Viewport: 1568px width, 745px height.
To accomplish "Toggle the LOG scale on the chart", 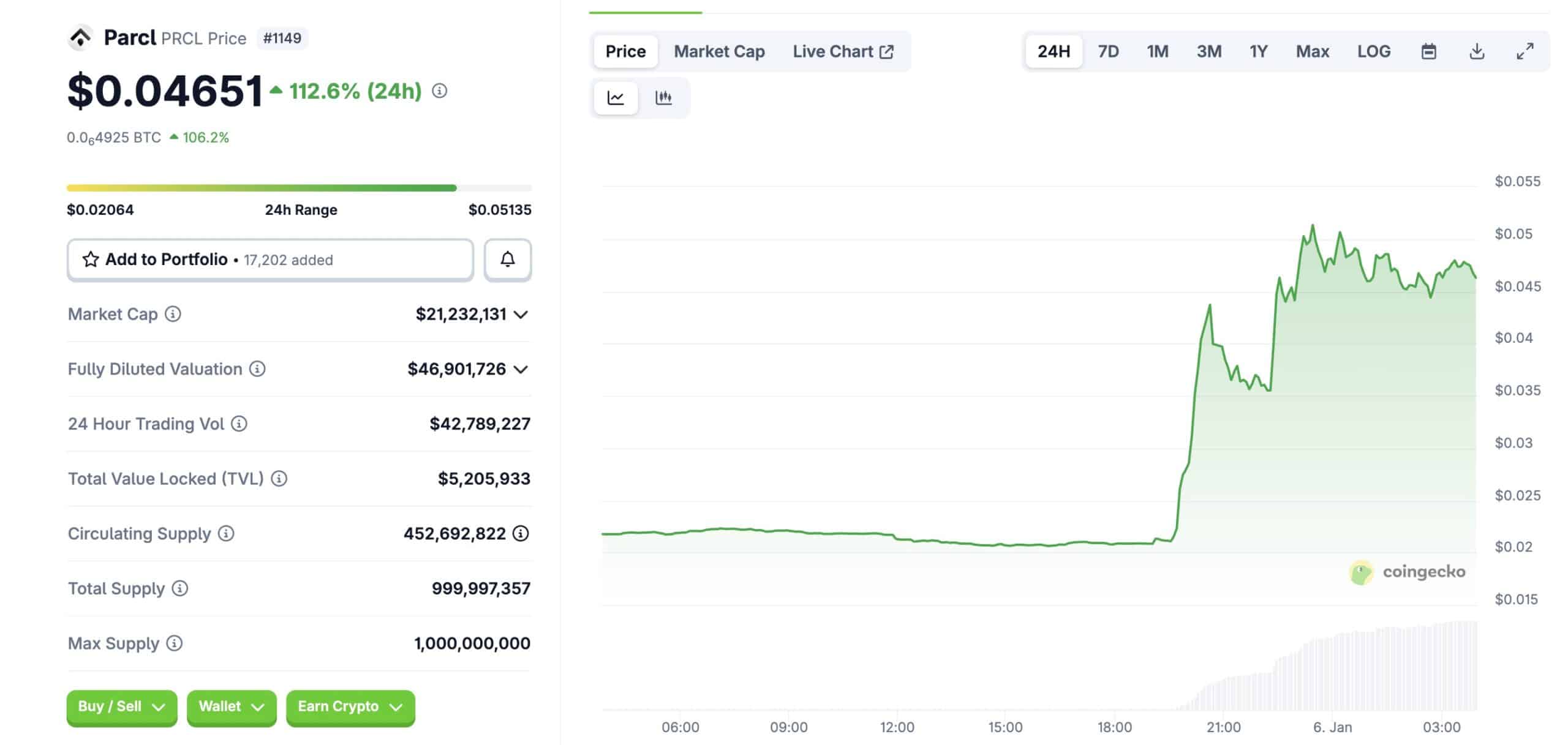I will tap(1374, 51).
